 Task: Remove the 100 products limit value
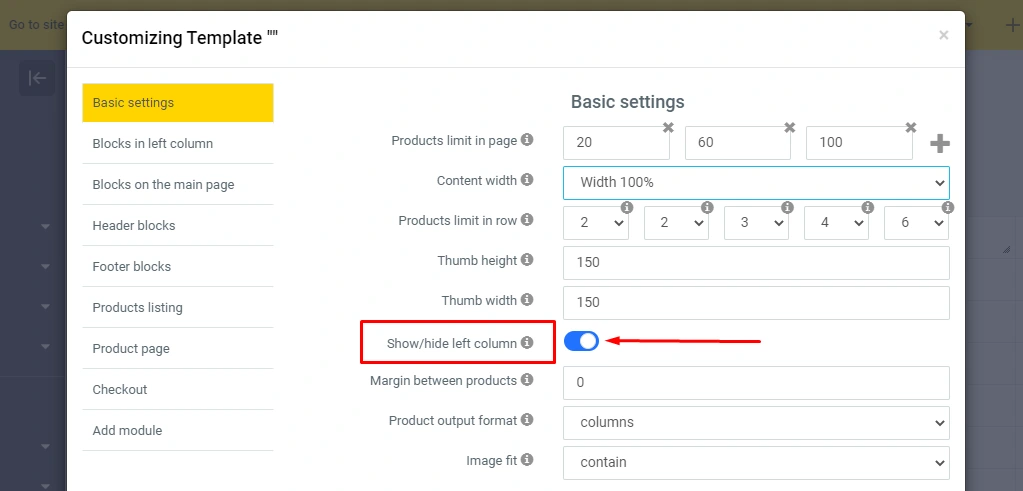pos(910,128)
